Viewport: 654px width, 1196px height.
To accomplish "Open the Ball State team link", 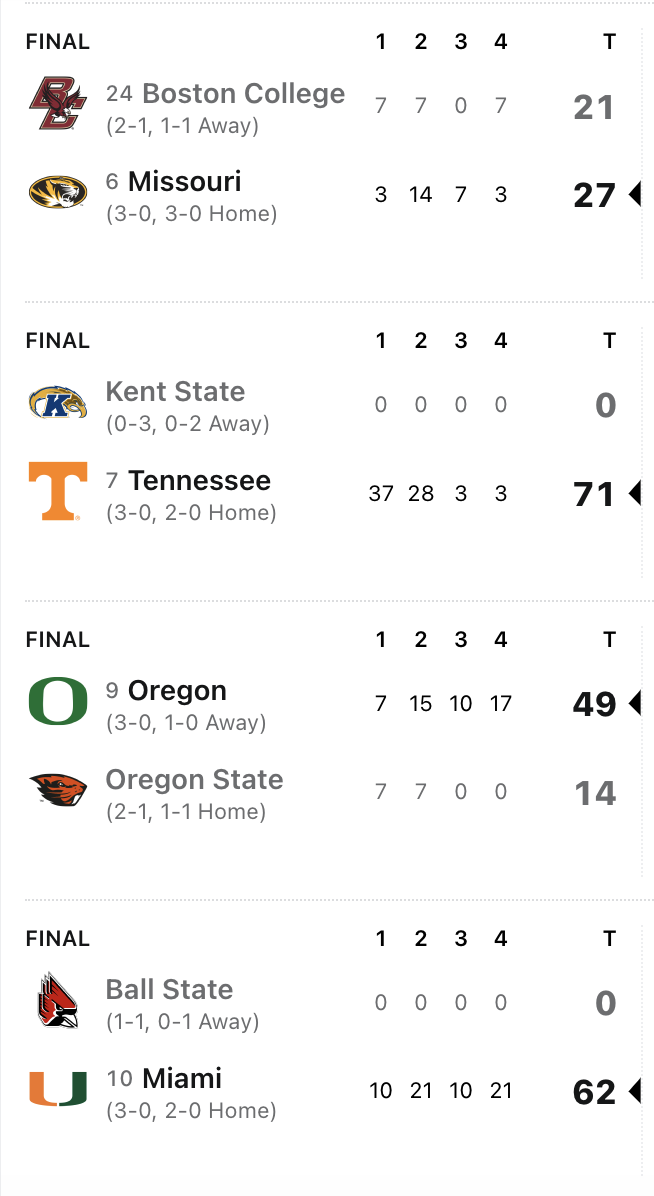I will (169, 990).
